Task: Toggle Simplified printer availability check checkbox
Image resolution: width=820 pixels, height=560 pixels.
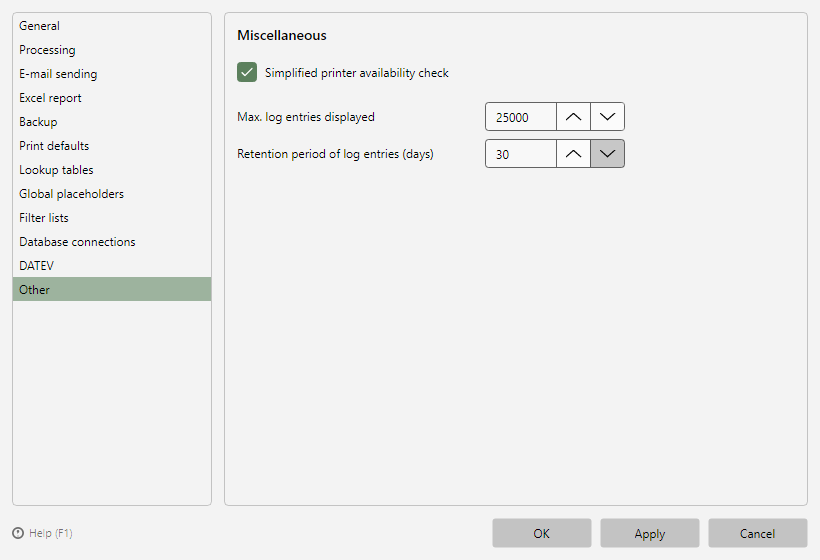Action: [x=247, y=72]
